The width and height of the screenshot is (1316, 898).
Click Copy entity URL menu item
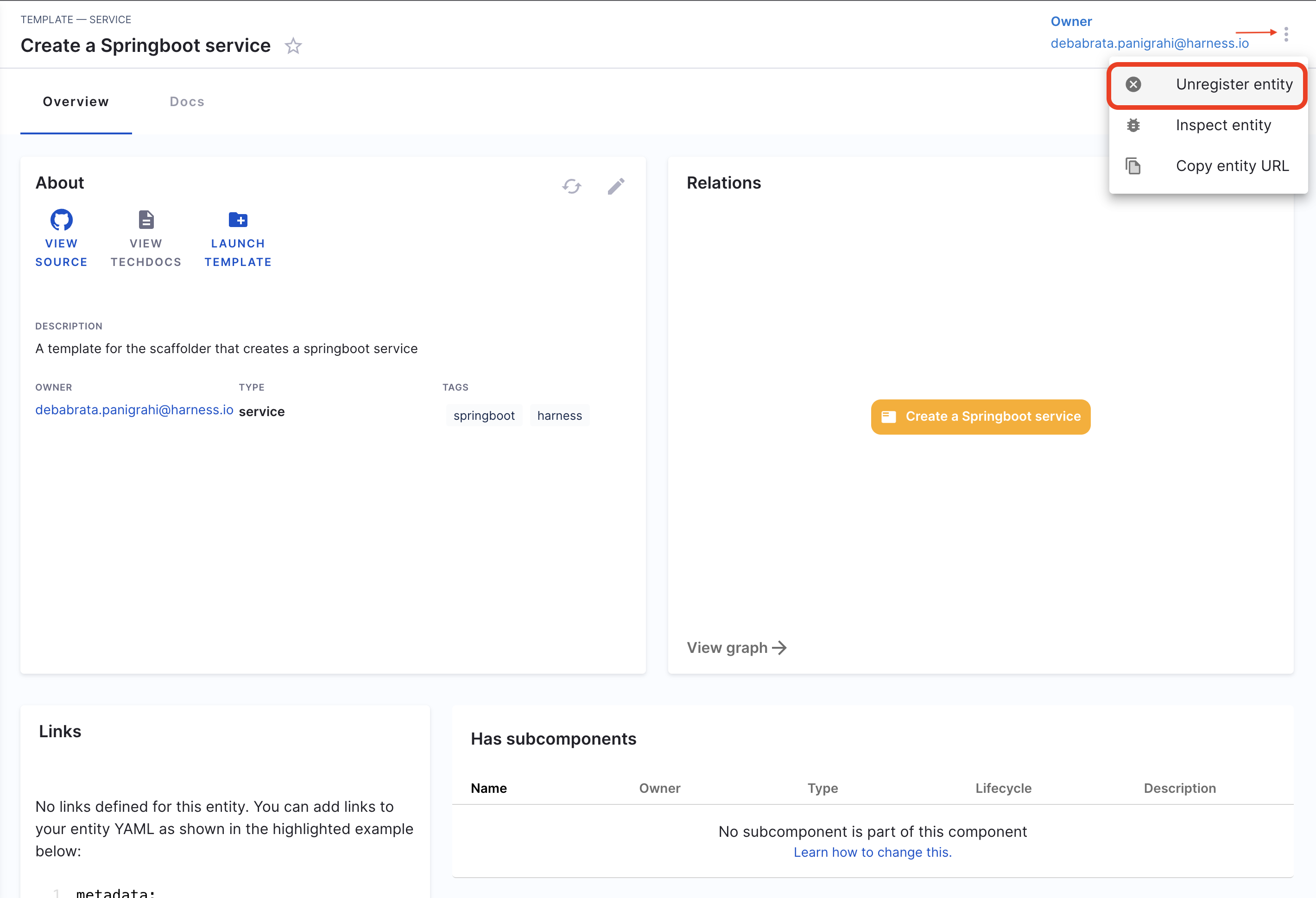(x=1232, y=166)
